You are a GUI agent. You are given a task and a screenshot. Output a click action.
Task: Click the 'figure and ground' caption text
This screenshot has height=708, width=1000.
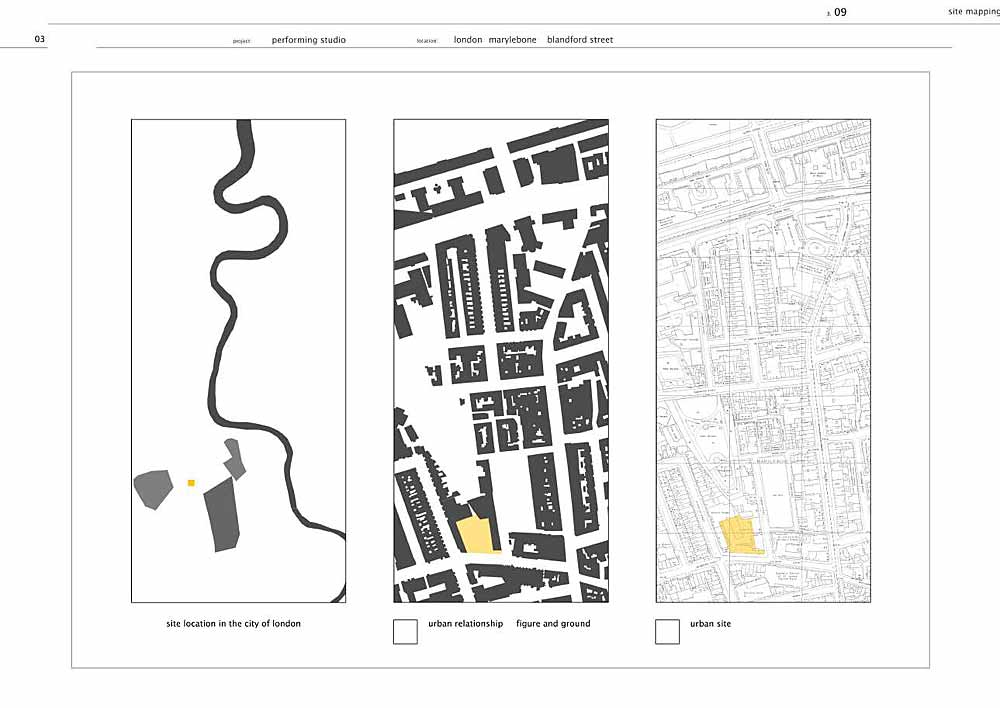[553, 624]
